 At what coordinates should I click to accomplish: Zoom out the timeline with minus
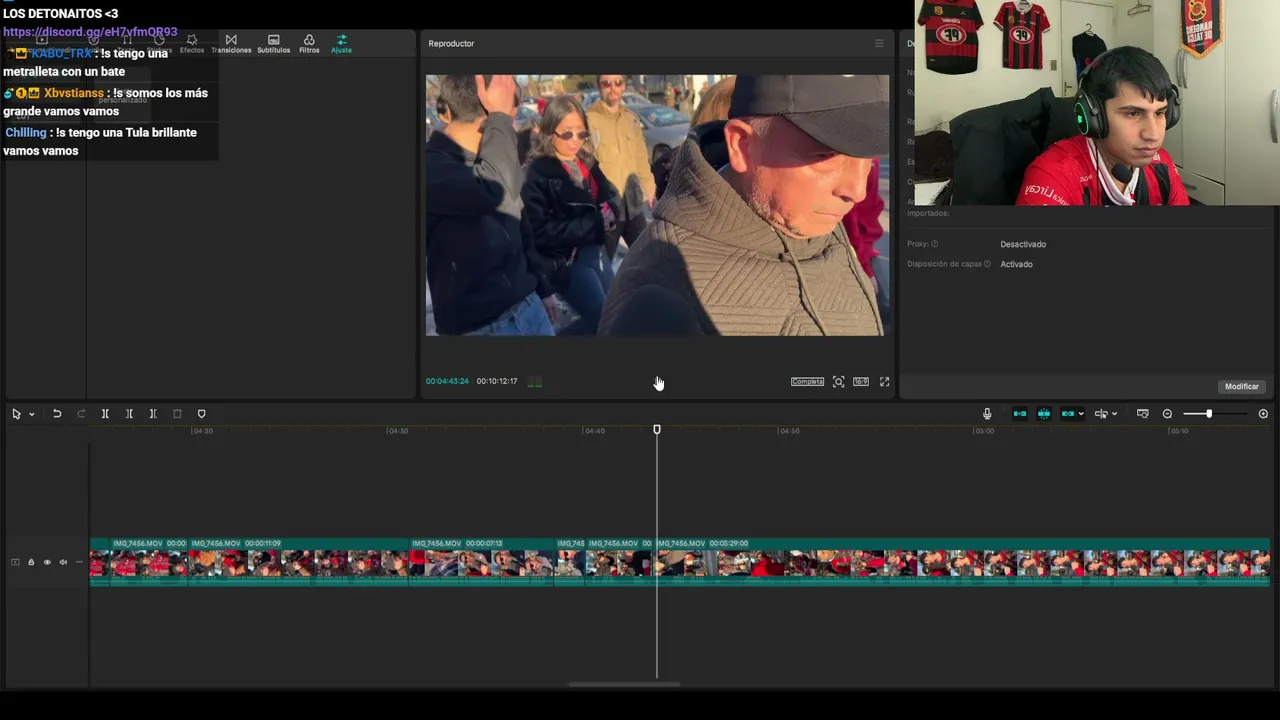click(x=1167, y=414)
